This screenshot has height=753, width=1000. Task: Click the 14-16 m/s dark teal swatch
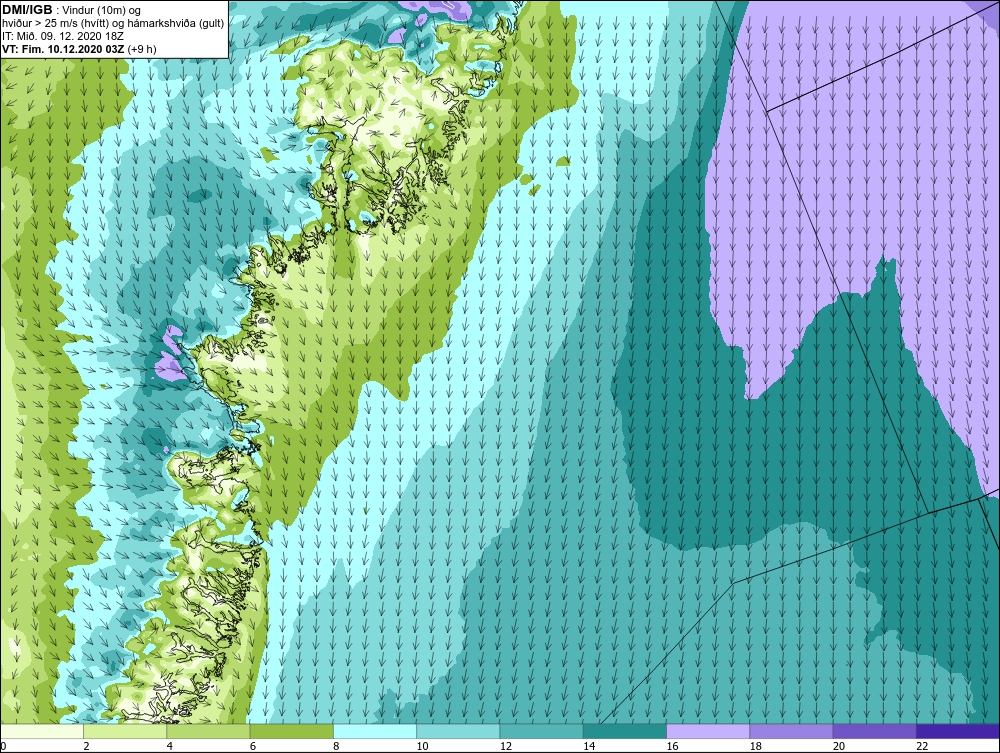(624, 731)
